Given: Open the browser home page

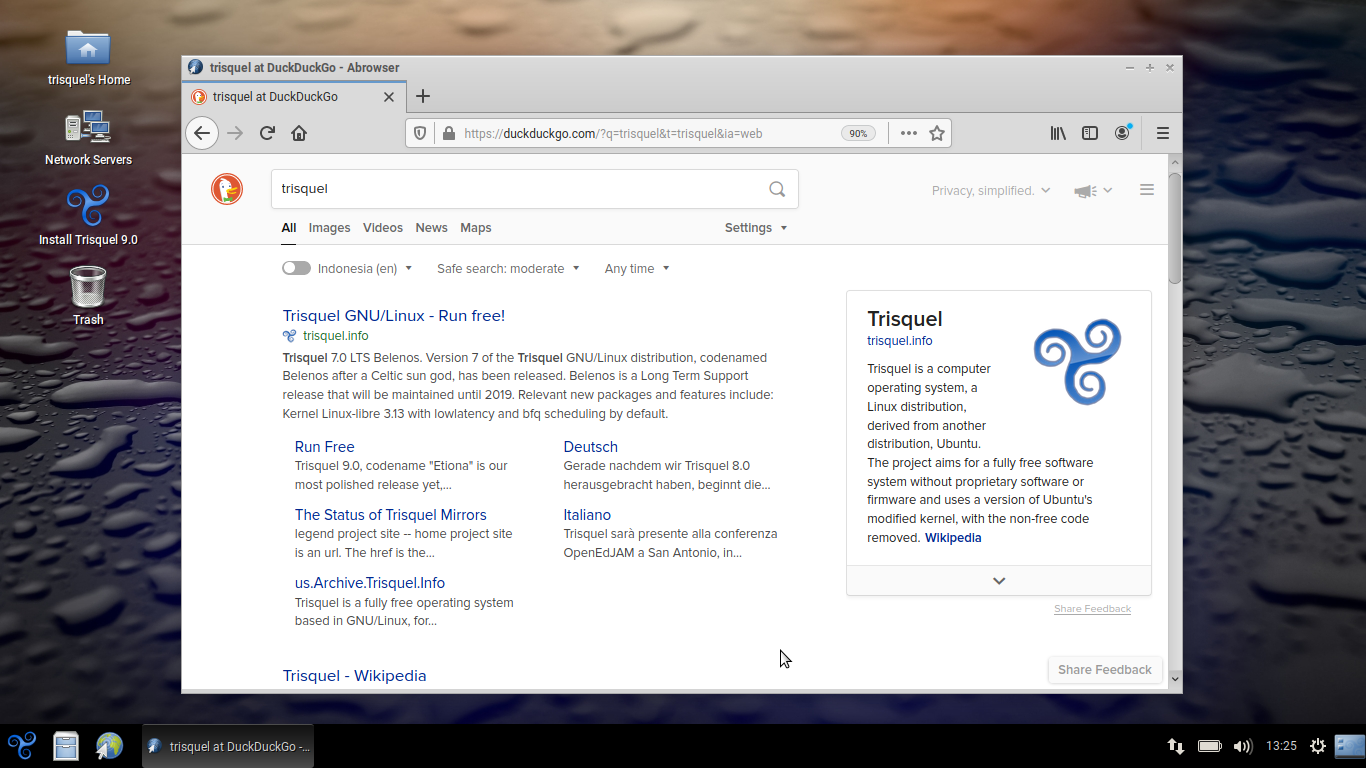Looking at the screenshot, I should tap(299, 133).
